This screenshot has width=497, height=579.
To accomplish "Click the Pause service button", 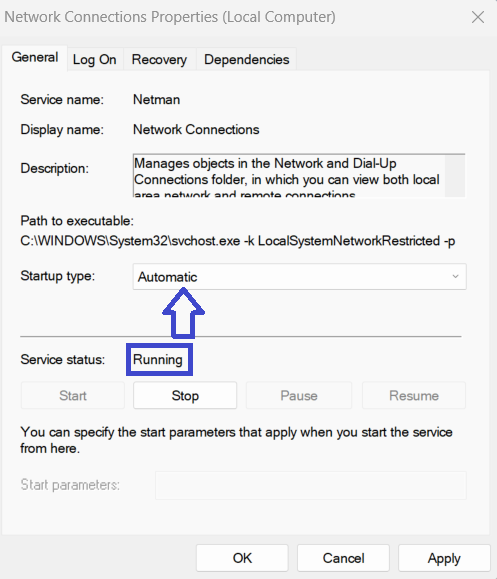I will pyautogui.click(x=299, y=395).
